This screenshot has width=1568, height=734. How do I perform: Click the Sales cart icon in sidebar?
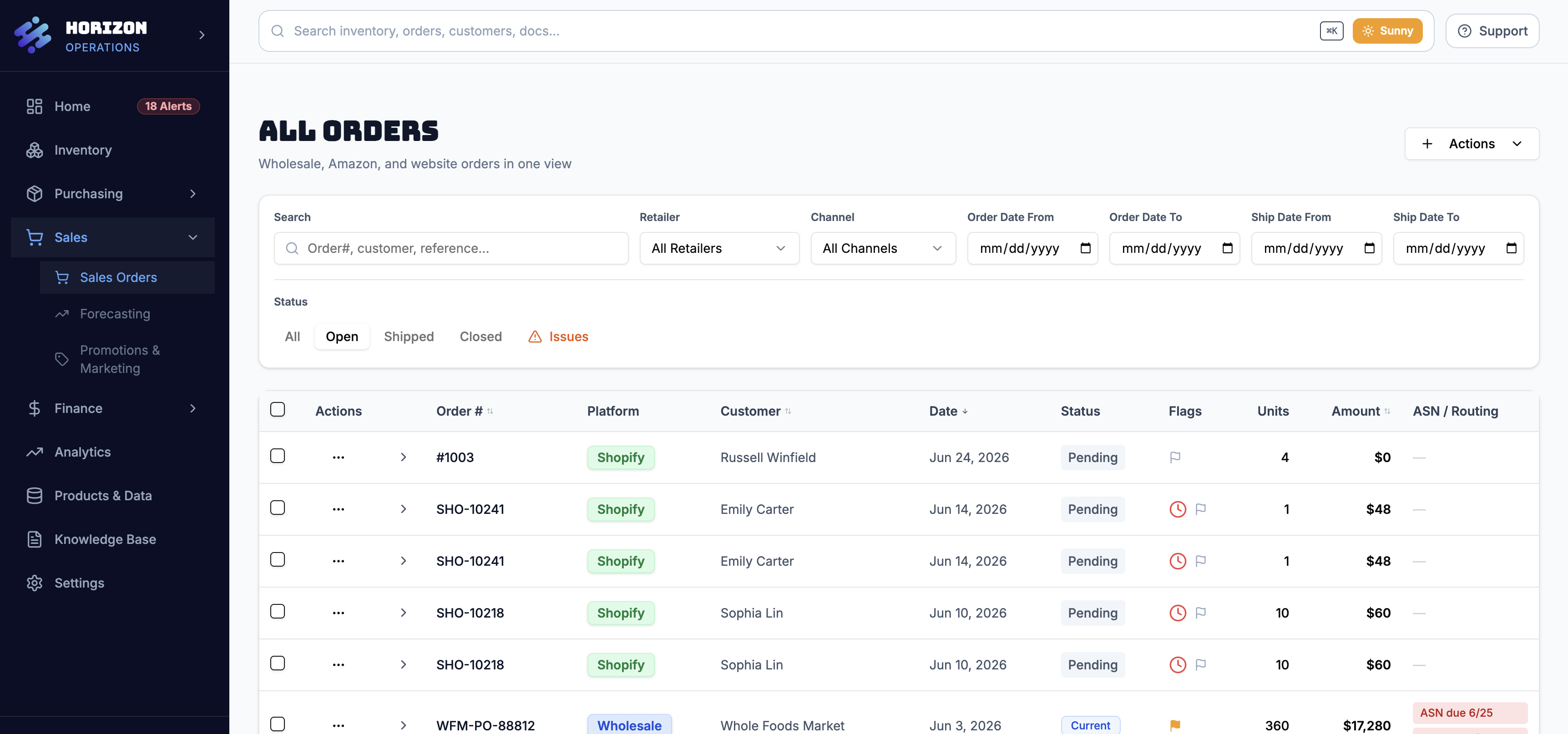coord(35,237)
